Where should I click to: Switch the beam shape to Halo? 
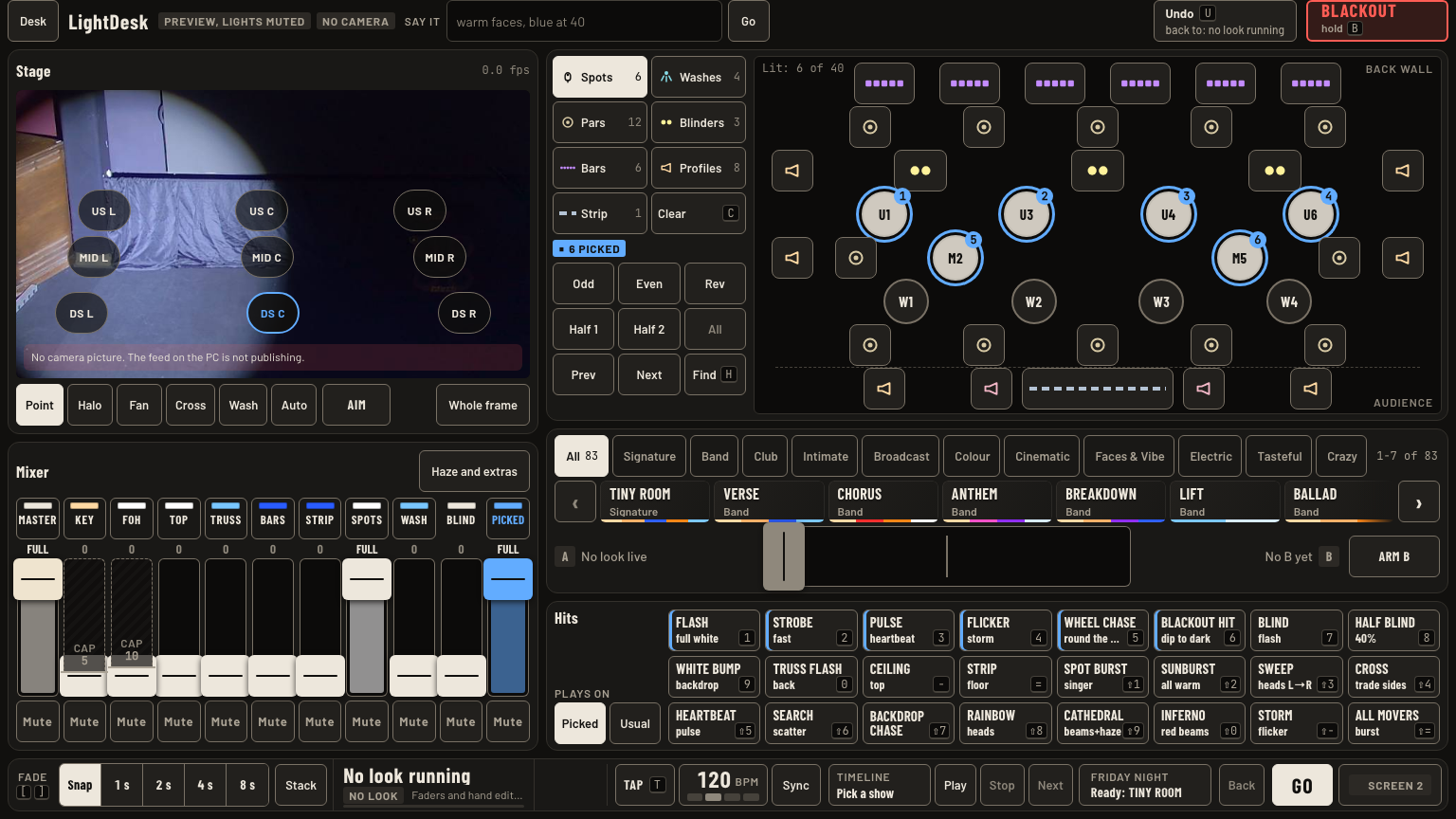tap(90, 405)
